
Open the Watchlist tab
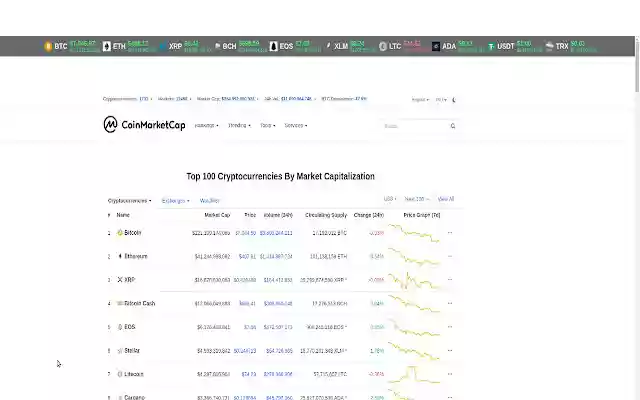209,201
